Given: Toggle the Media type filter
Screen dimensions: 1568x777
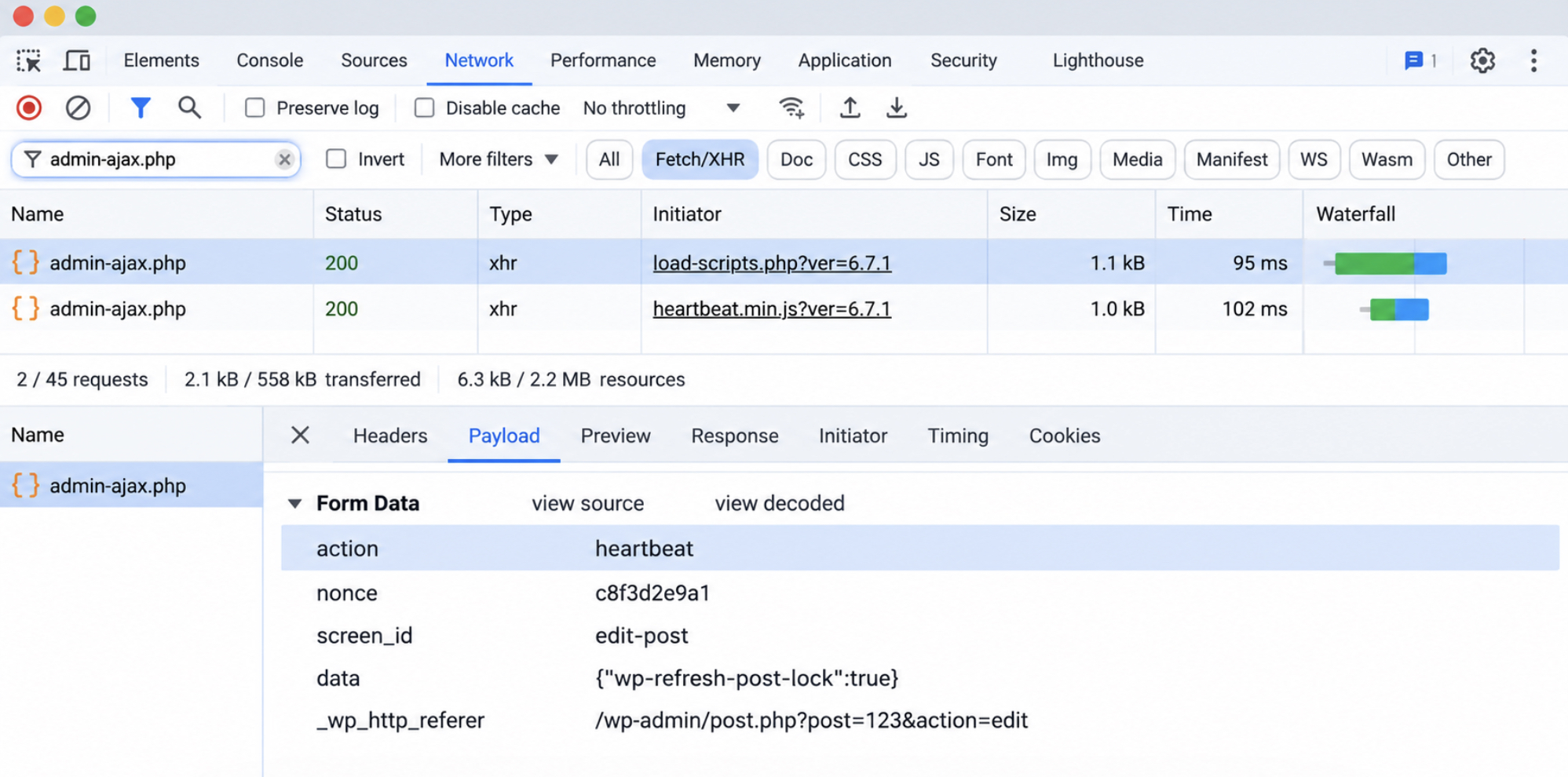Looking at the screenshot, I should 1137,159.
